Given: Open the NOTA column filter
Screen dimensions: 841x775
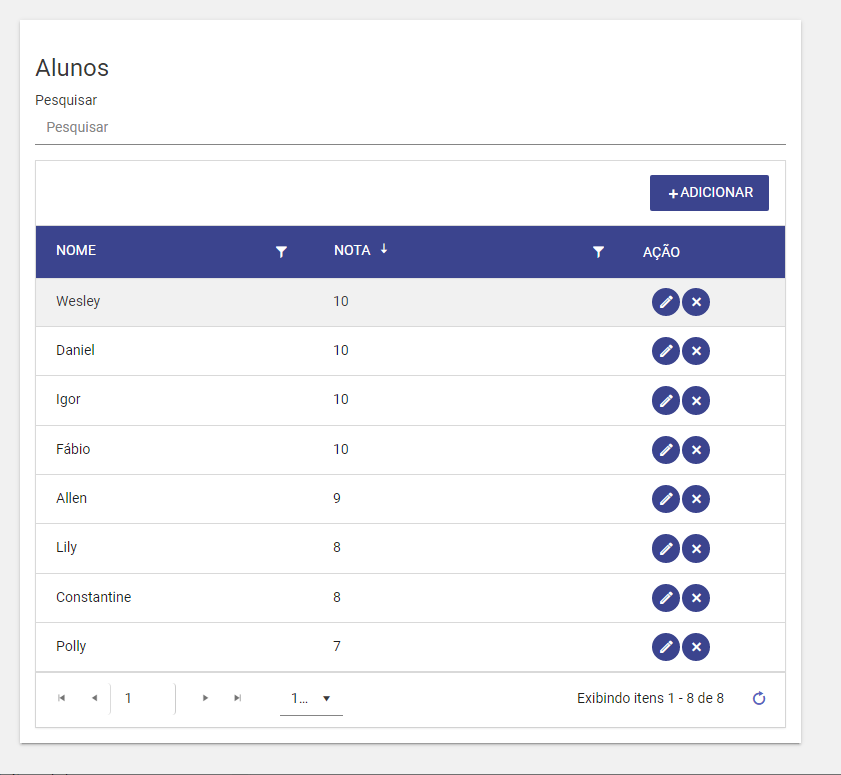Looking at the screenshot, I should pyautogui.click(x=599, y=252).
